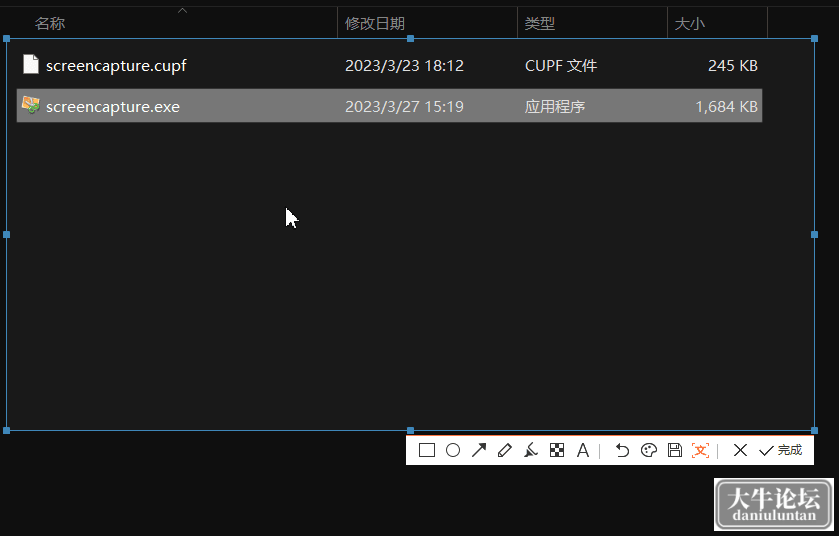This screenshot has height=536, width=839.
Task: Click the bottom-left selection resize handle
Action: pyautogui.click(x=6, y=430)
